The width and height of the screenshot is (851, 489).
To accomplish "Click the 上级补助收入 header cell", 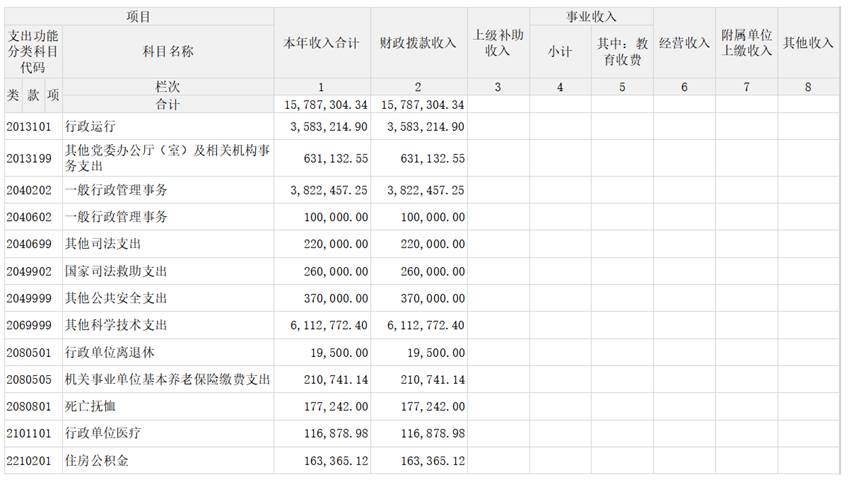I will pos(497,44).
